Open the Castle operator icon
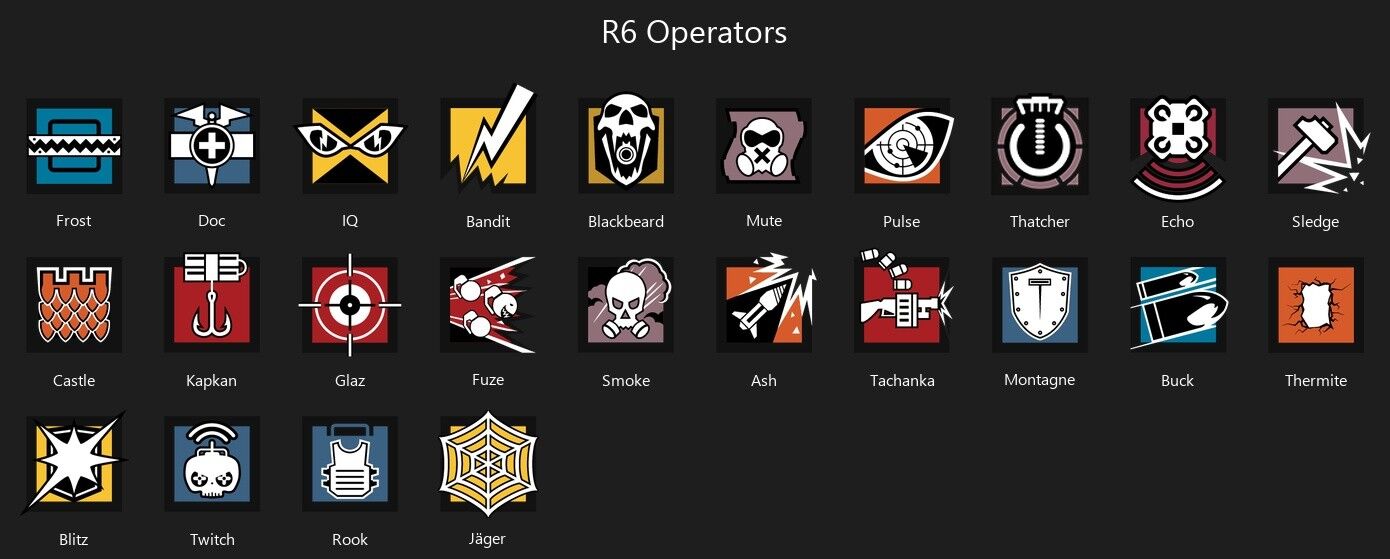This screenshot has height=559, width=1390. 74,305
